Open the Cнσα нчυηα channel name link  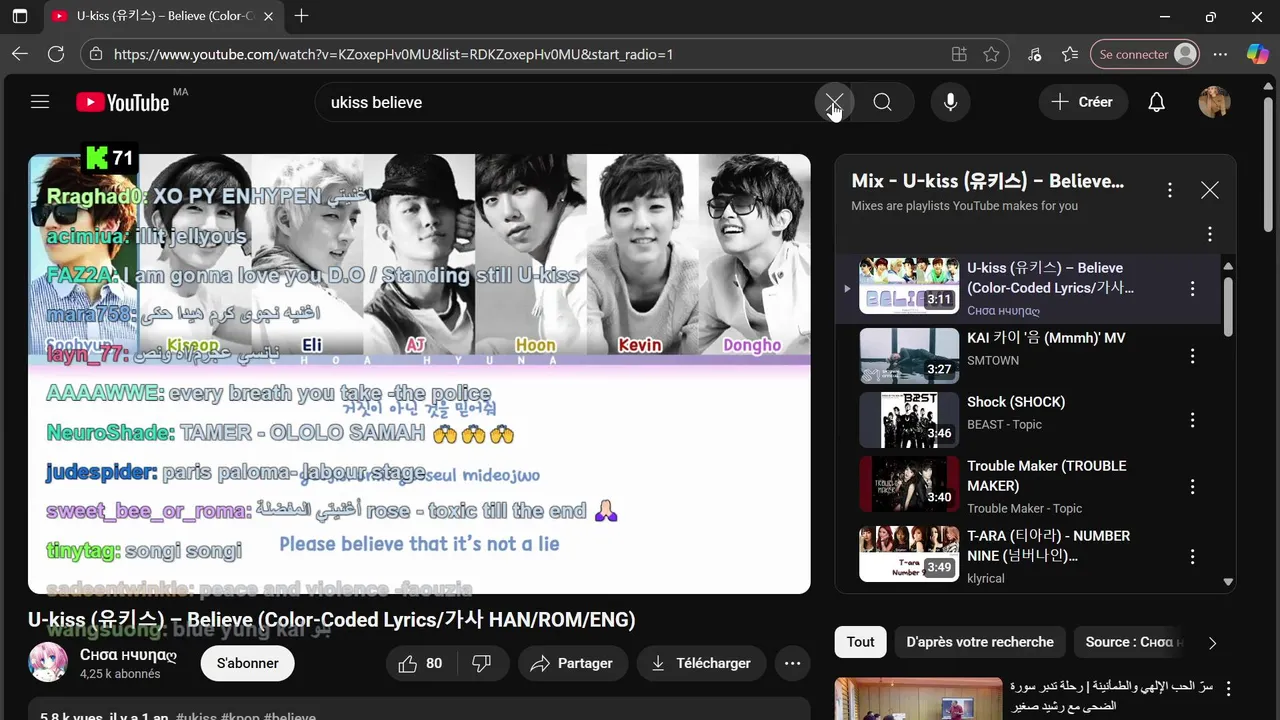click(129, 655)
